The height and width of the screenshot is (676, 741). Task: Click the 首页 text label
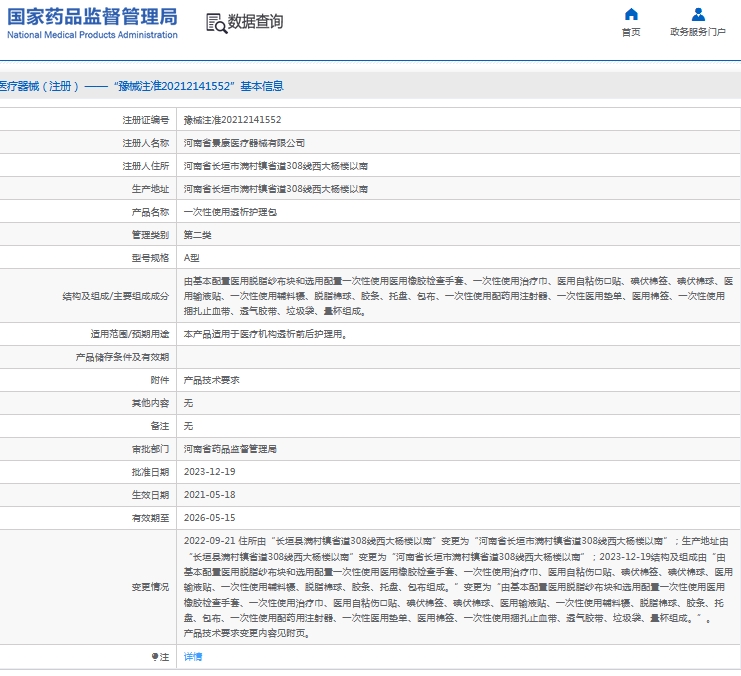pos(631,32)
